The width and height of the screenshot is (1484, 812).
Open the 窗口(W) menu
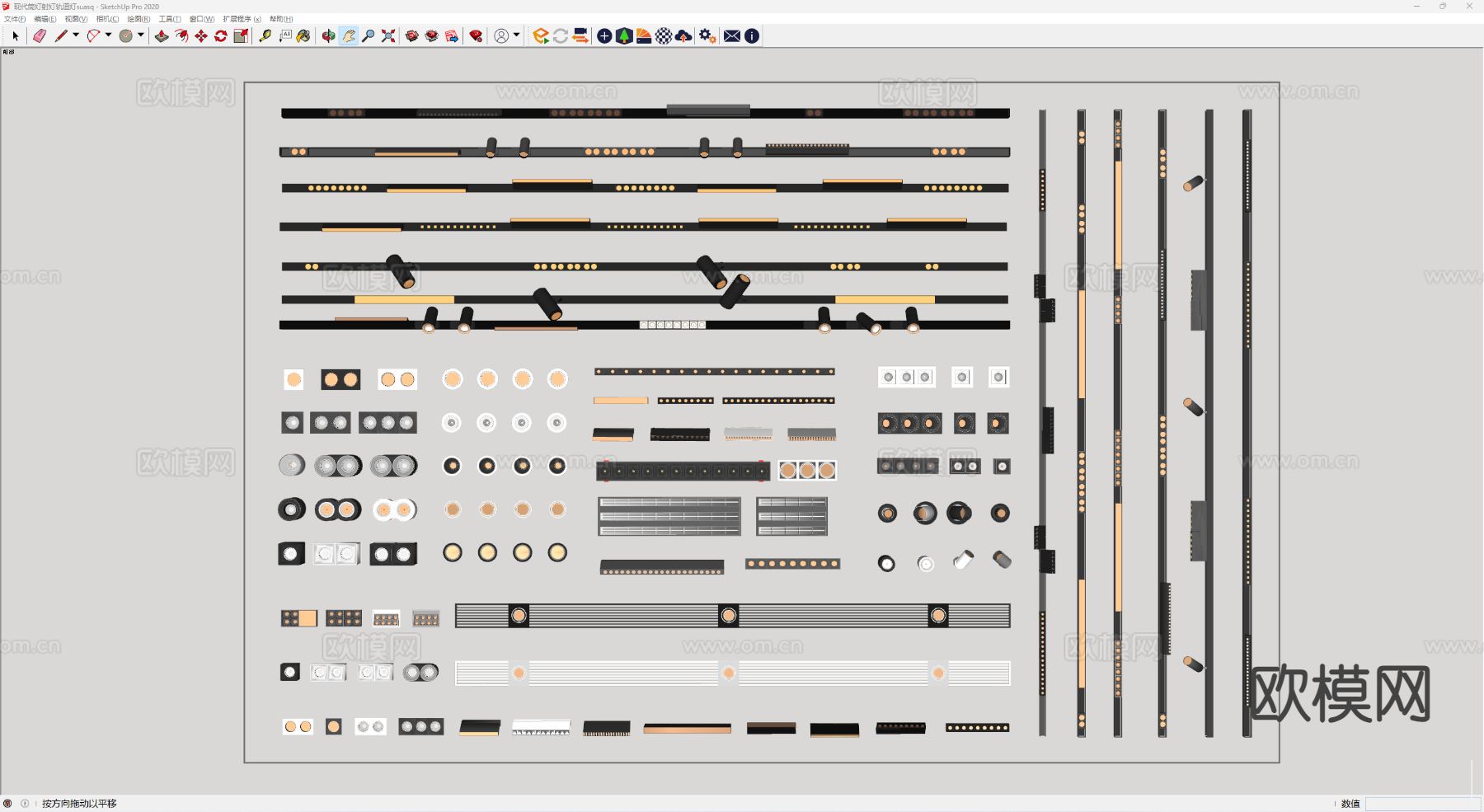click(x=202, y=19)
